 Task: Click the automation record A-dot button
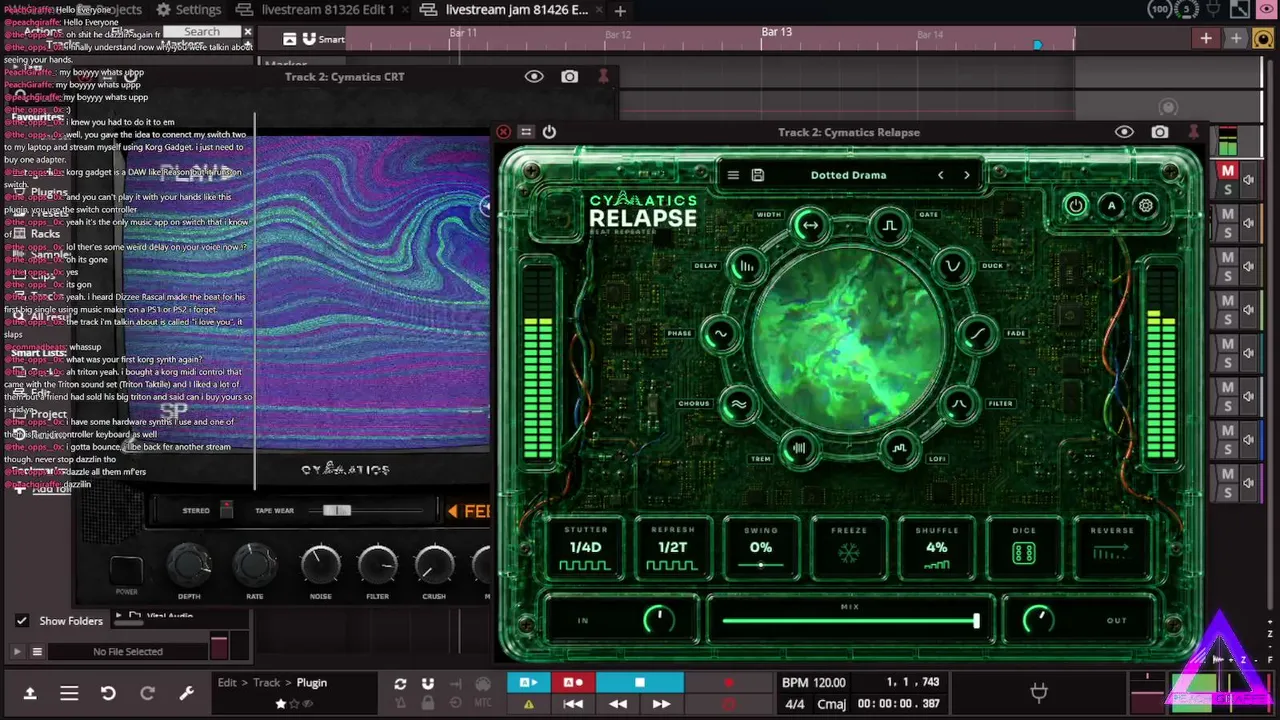coord(573,683)
